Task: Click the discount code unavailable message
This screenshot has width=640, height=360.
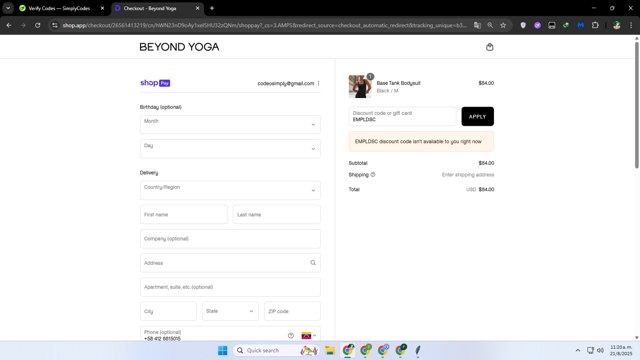Action: tap(421, 142)
